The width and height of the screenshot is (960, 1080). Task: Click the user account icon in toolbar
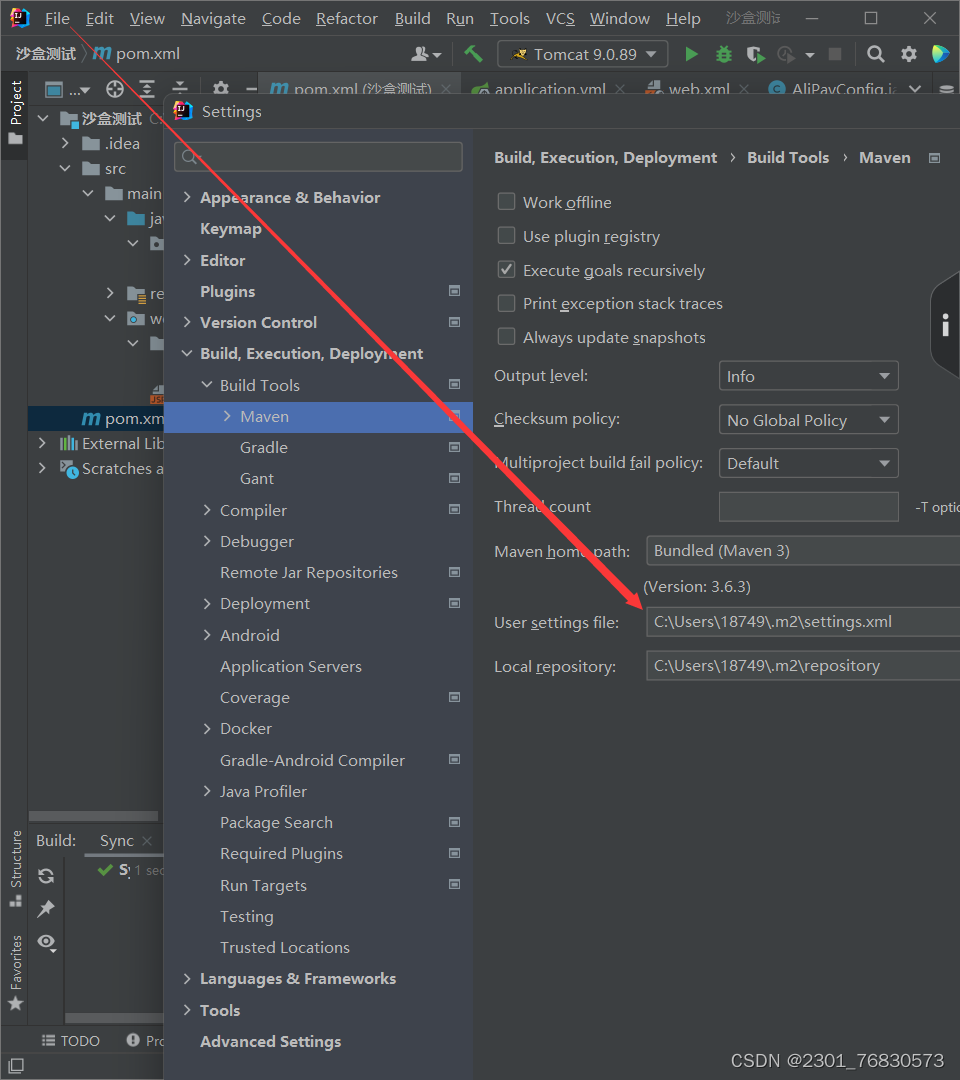(x=426, y=54)
